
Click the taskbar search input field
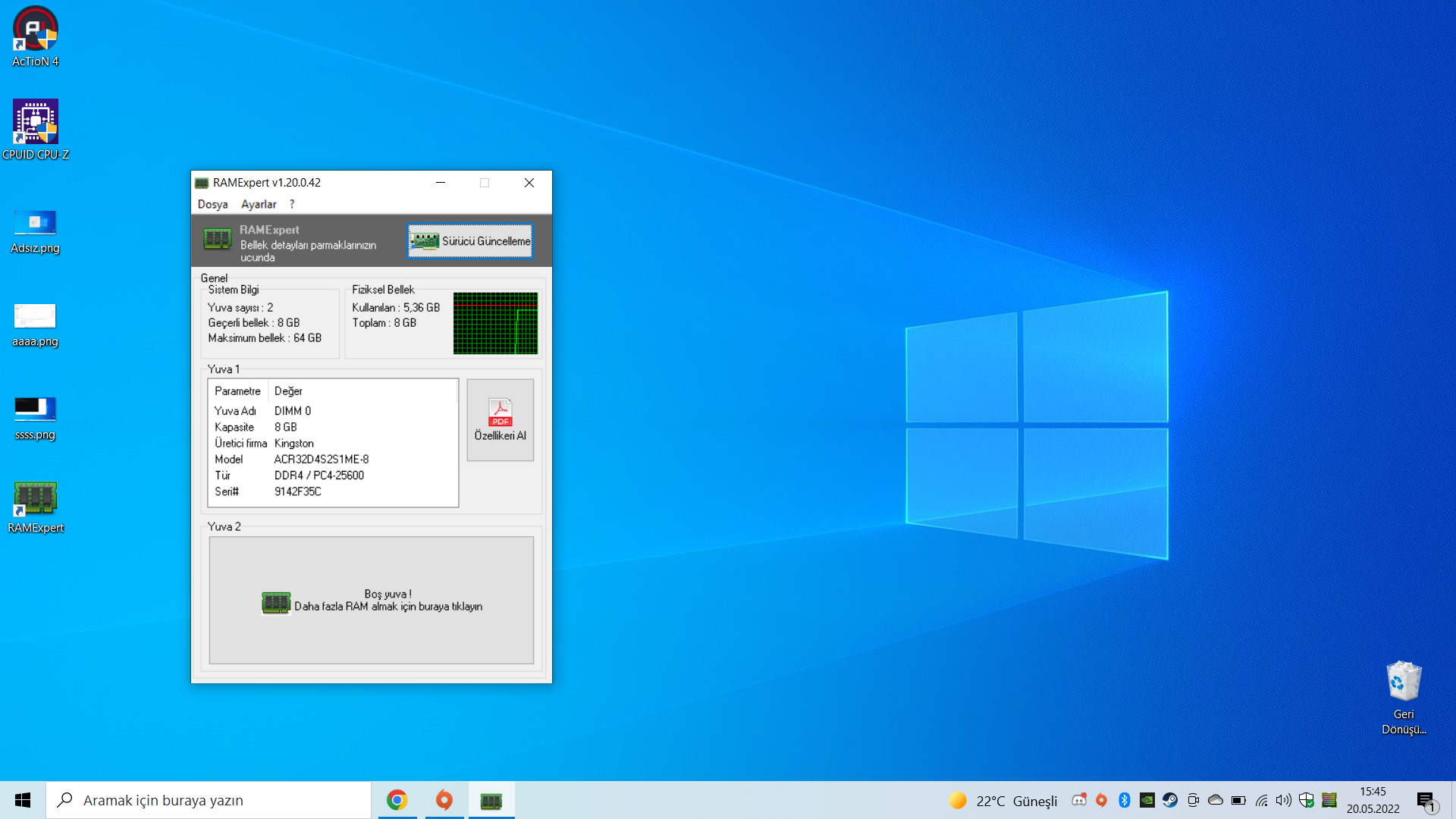point(220,800)
